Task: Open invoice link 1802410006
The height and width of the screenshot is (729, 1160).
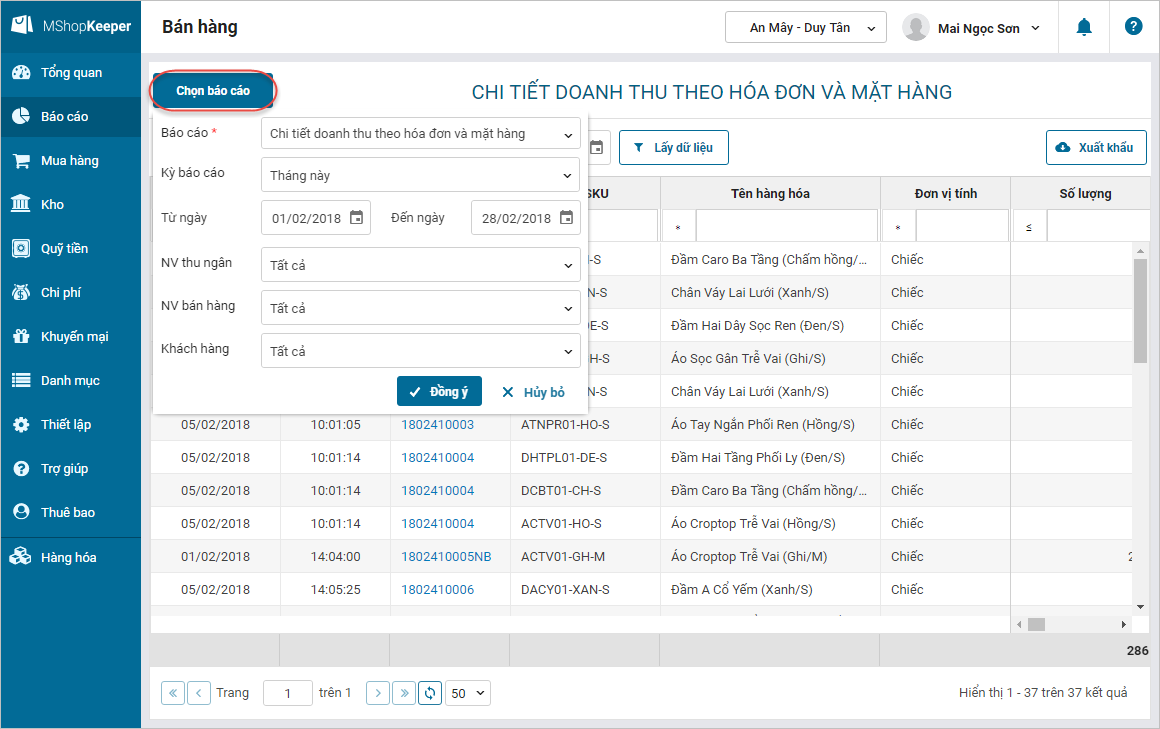Action: click(437, 590)
